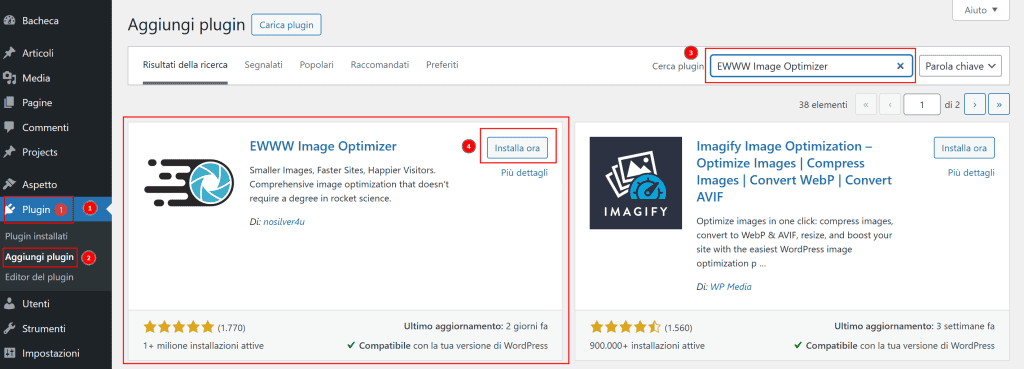Click the Commenti speech bubble icon
Screen dimensions: 1024x369
[x=9, y=128]
